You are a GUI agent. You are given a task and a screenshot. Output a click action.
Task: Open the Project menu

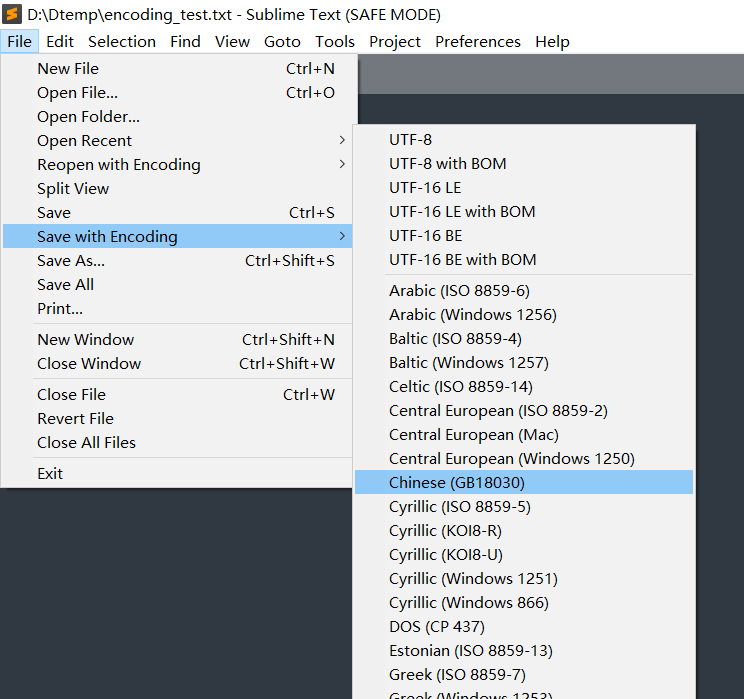pos(395,42)
